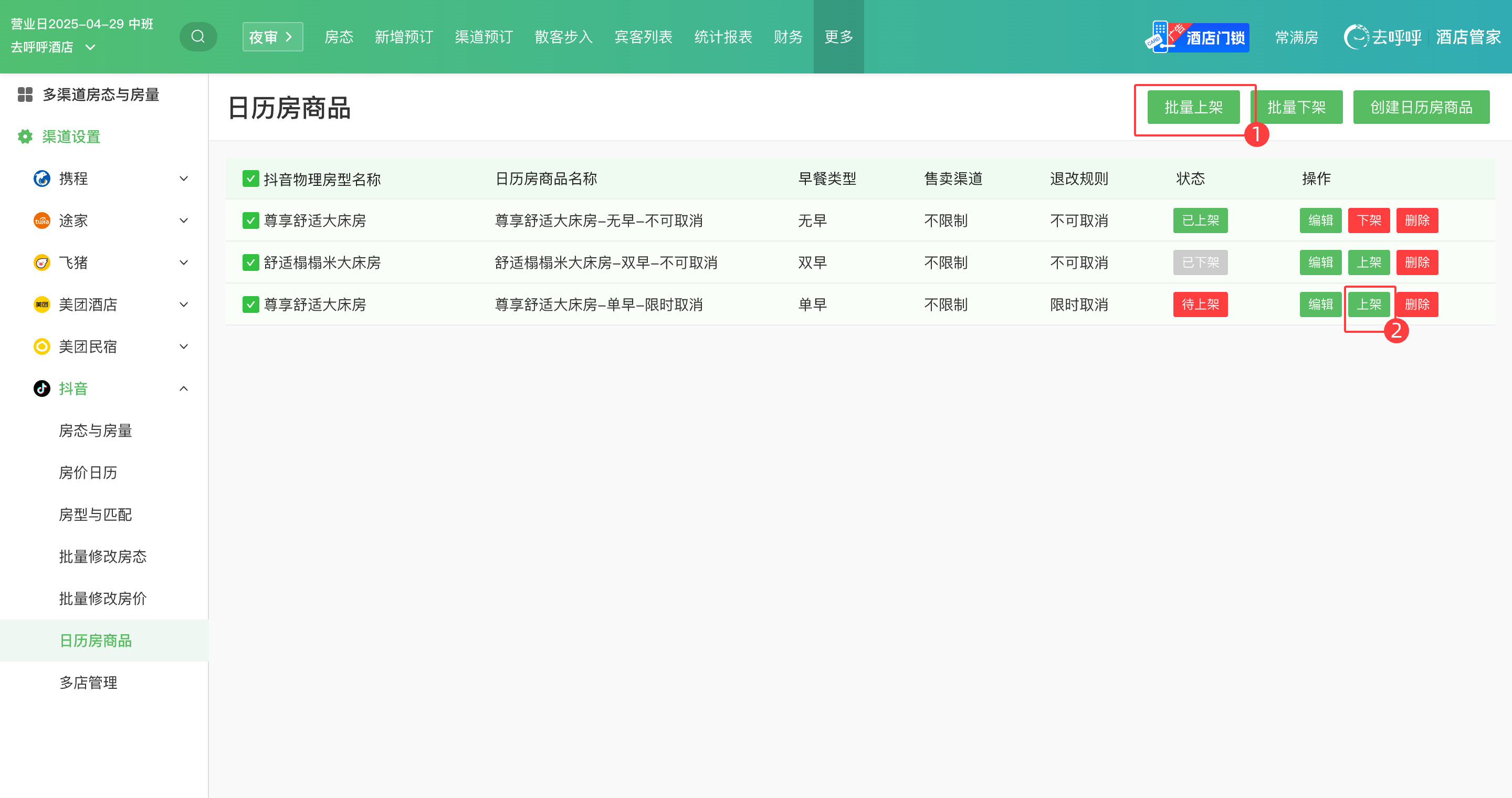
Task: Click the search magnifier icon
Action: pos(198,36)
